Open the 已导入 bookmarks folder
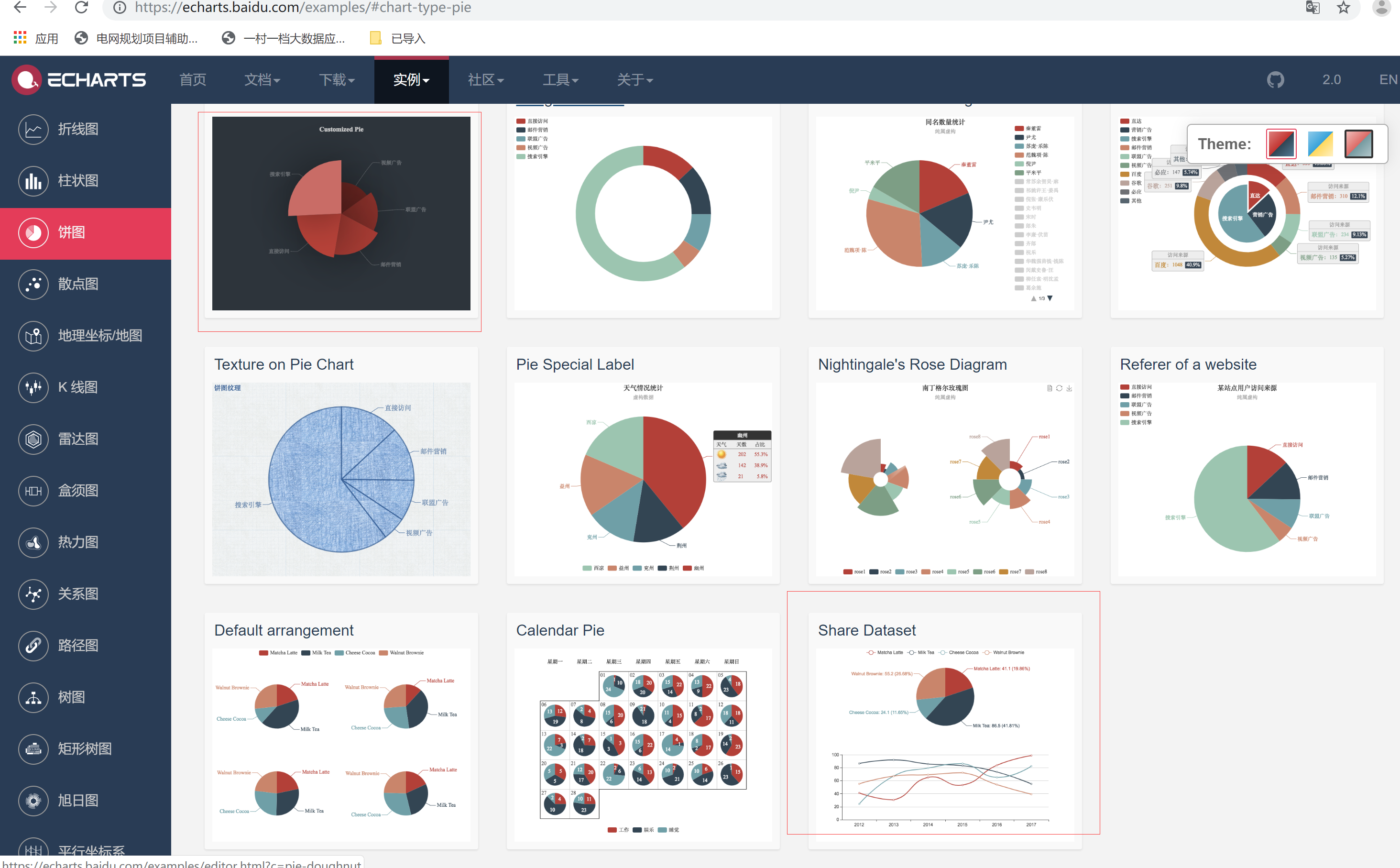The height and width of the screenshot is (868, 1400). click(x=398, y=38)
